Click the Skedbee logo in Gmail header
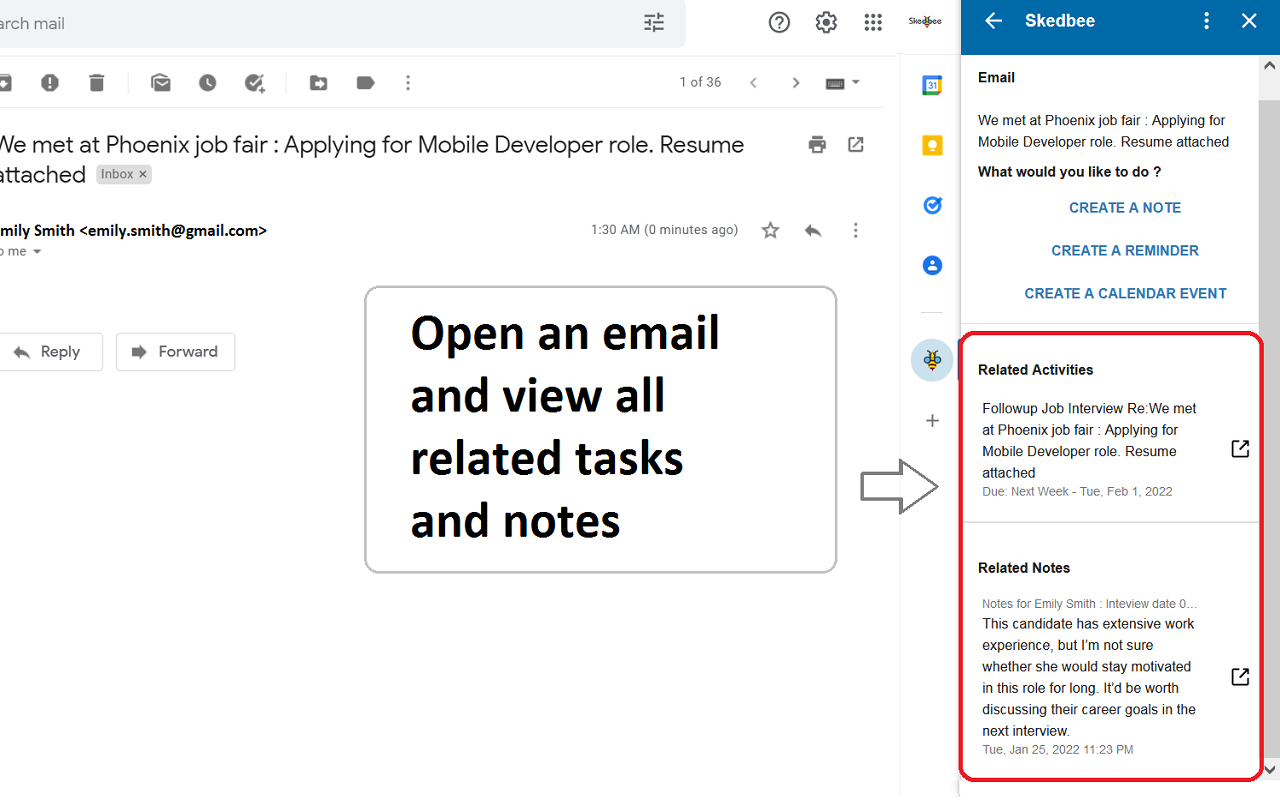The image size is (1280, 800). [925, 21]
